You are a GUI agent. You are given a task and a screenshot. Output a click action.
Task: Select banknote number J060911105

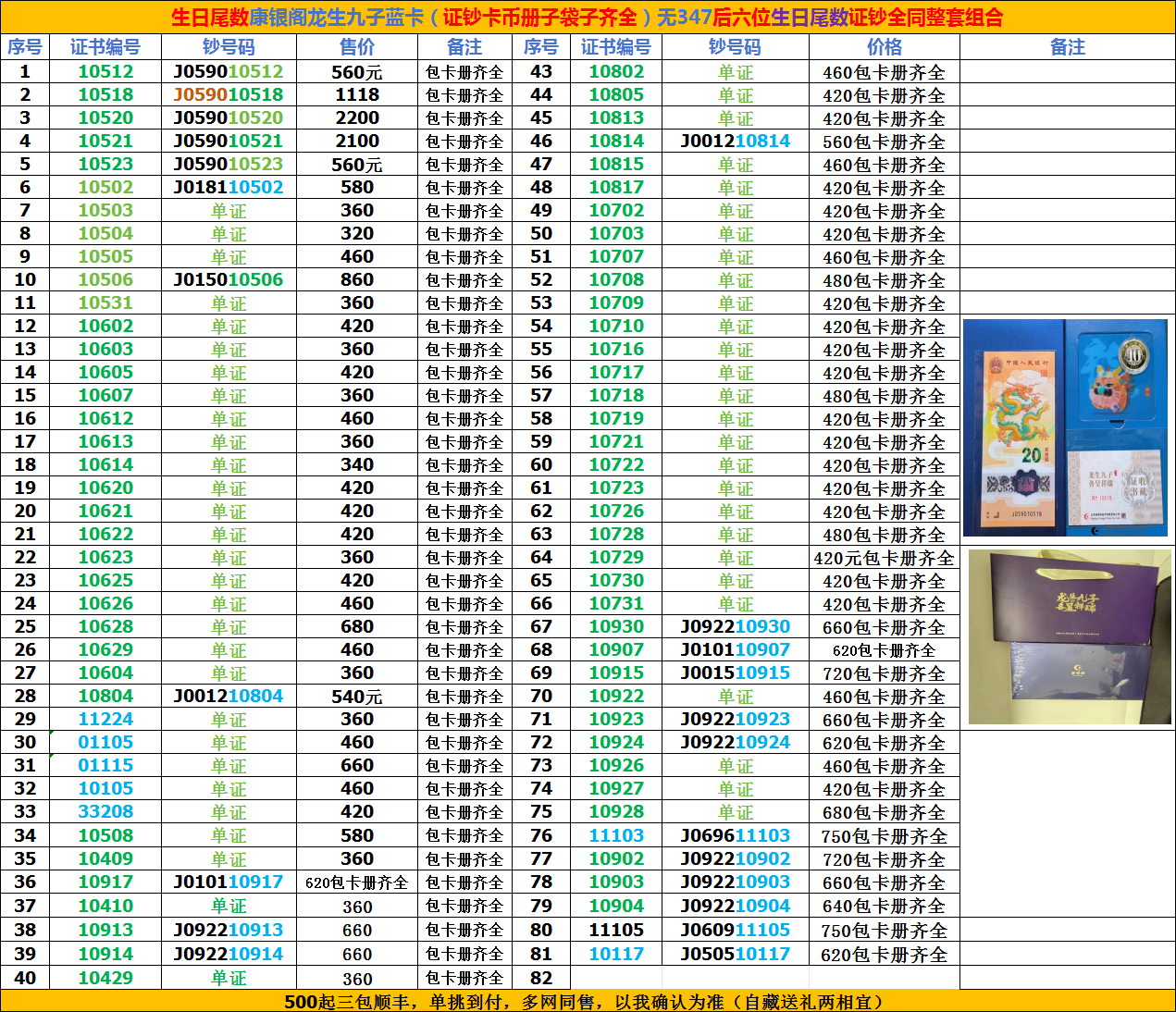point(735,930)
